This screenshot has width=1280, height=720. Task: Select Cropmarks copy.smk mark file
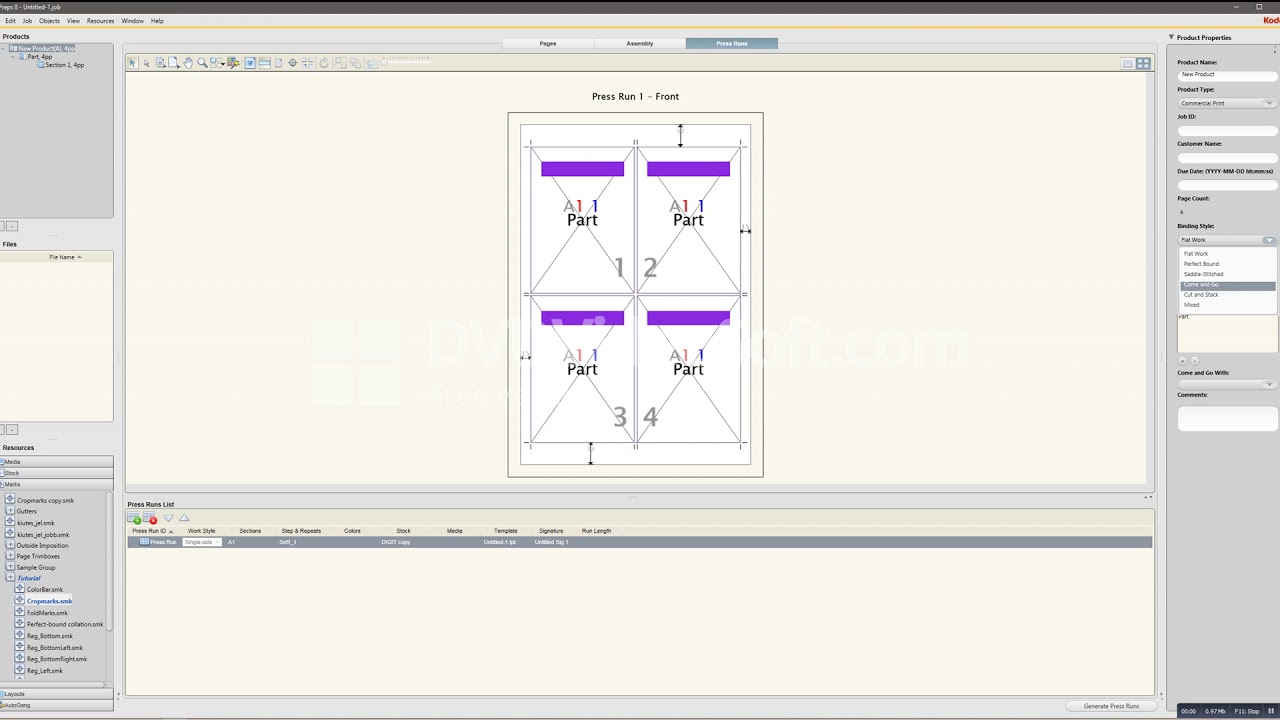click(45, 500)
